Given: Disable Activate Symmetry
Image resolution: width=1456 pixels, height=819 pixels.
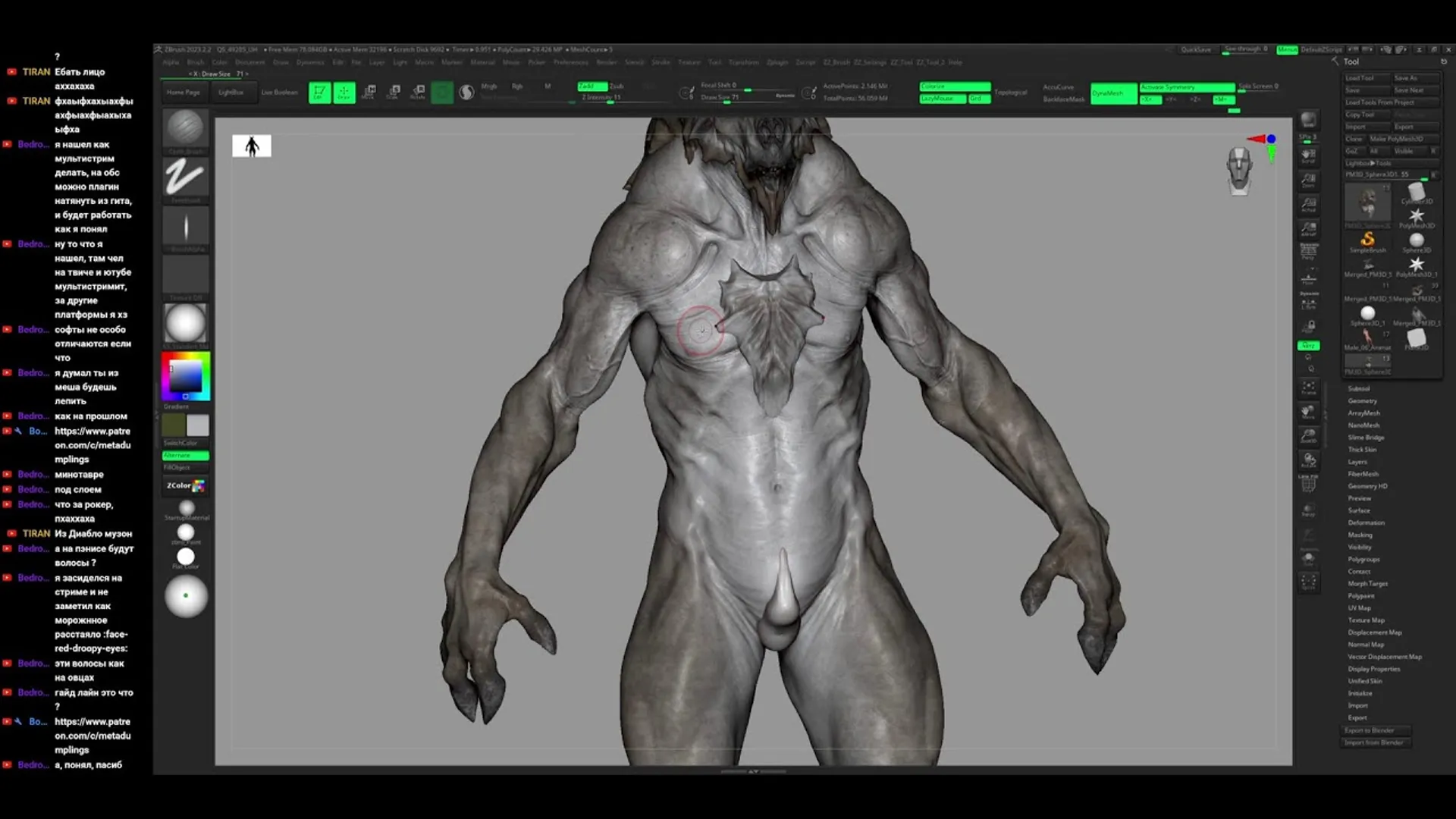Looking at the screenshot, I should pyautogui.click(x=1186, y=87).
